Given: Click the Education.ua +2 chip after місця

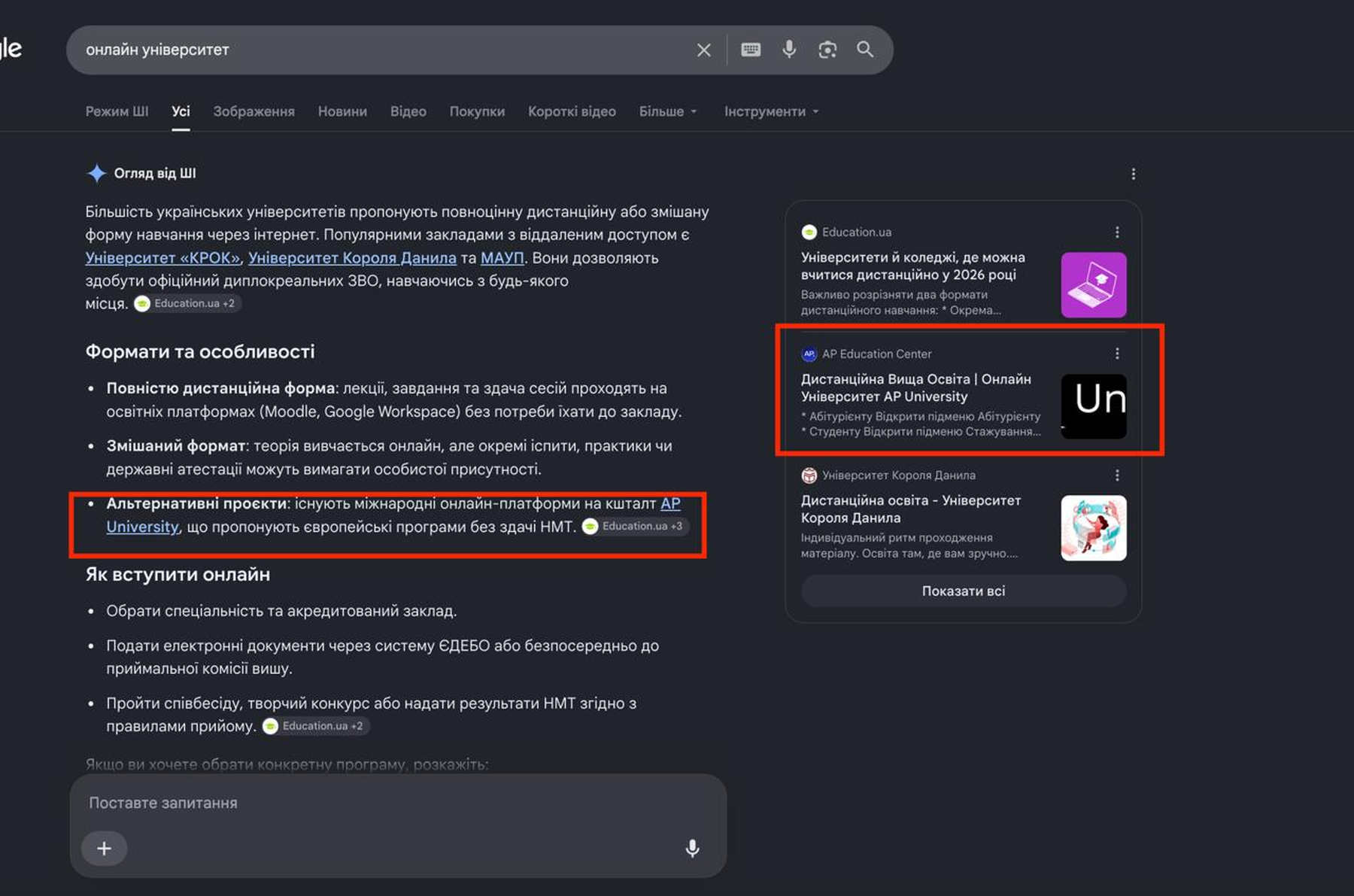Looking at the screenshot, I should 187,303.
